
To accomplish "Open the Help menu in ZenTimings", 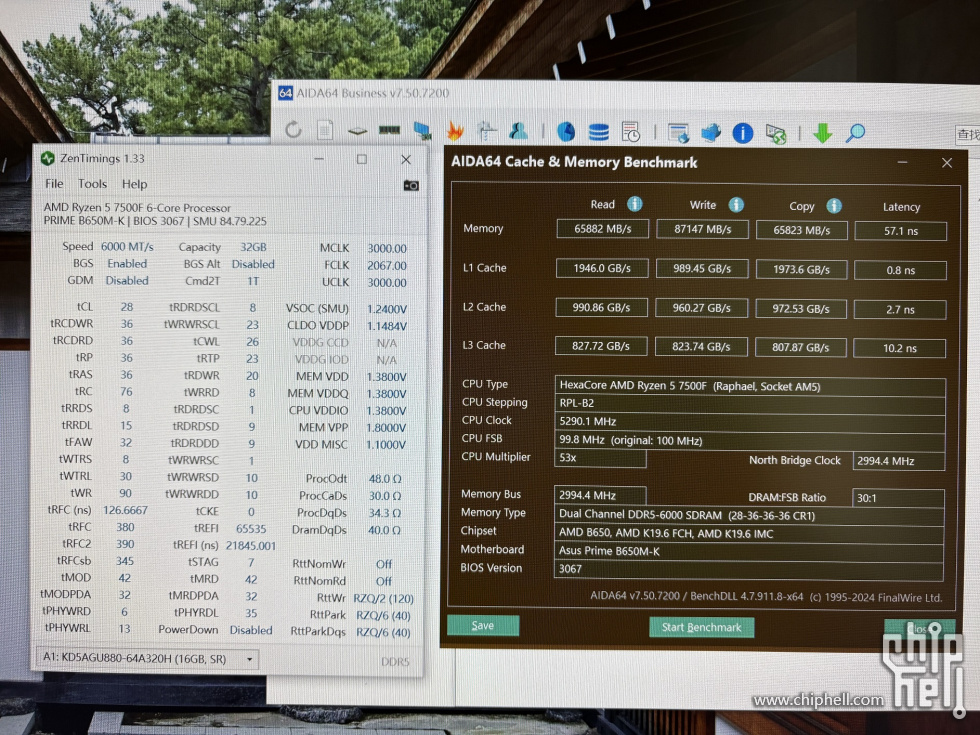I will tap(134, 184).
